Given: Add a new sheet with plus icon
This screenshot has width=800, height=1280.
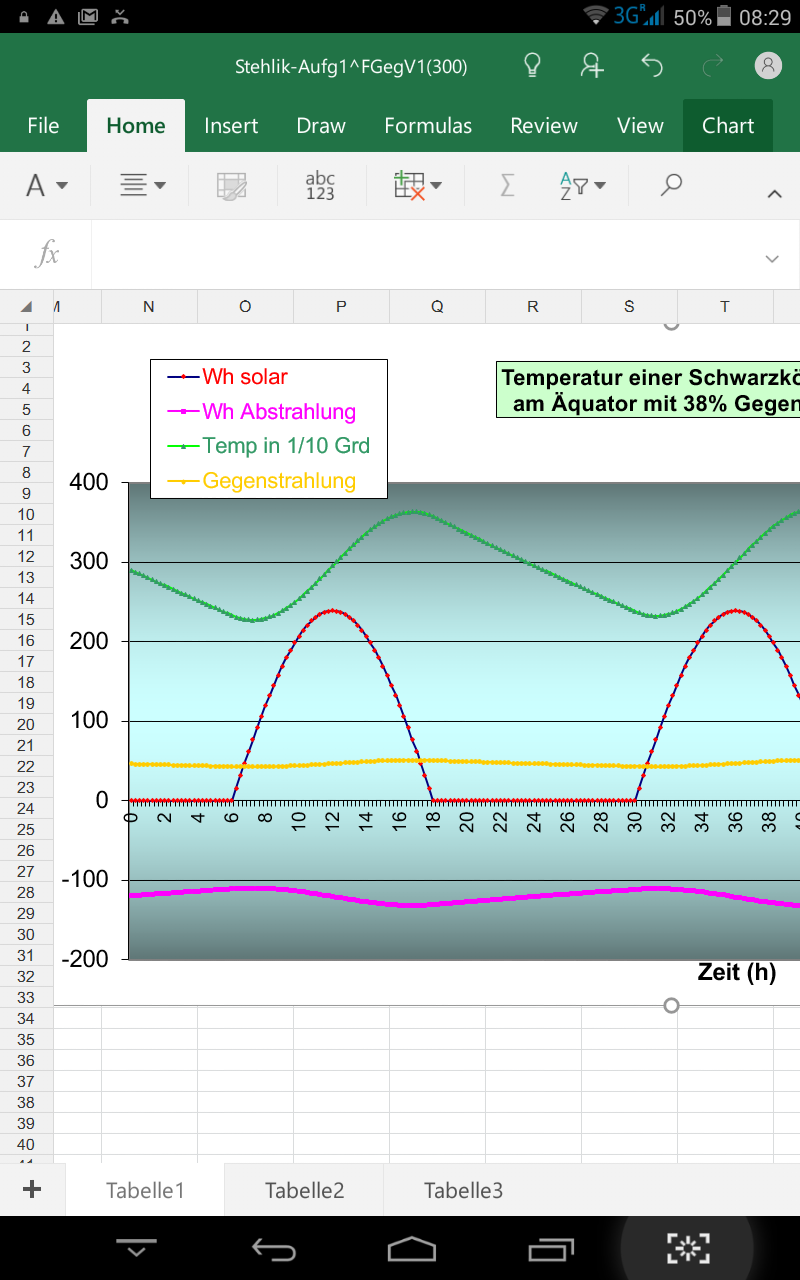Looking at the screenshot, I should 32,1189.
